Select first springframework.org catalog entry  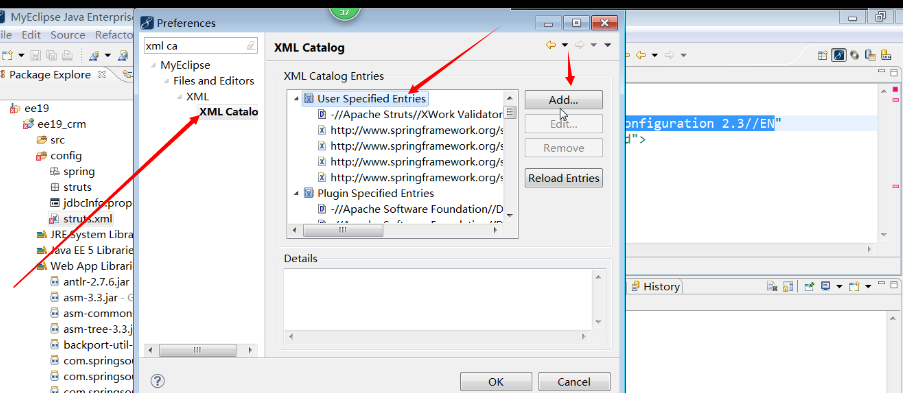pyautogui.click(x=410, y=130)
